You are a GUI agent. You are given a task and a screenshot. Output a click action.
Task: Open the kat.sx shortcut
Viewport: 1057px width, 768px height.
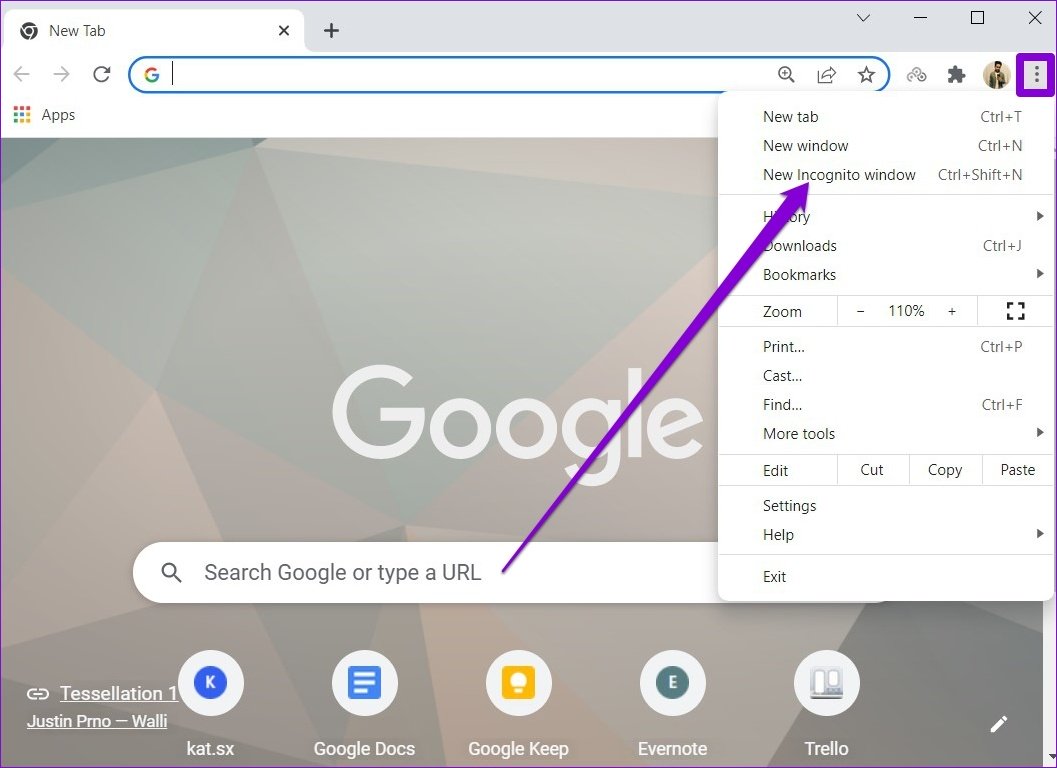click(x=210, y=704)
